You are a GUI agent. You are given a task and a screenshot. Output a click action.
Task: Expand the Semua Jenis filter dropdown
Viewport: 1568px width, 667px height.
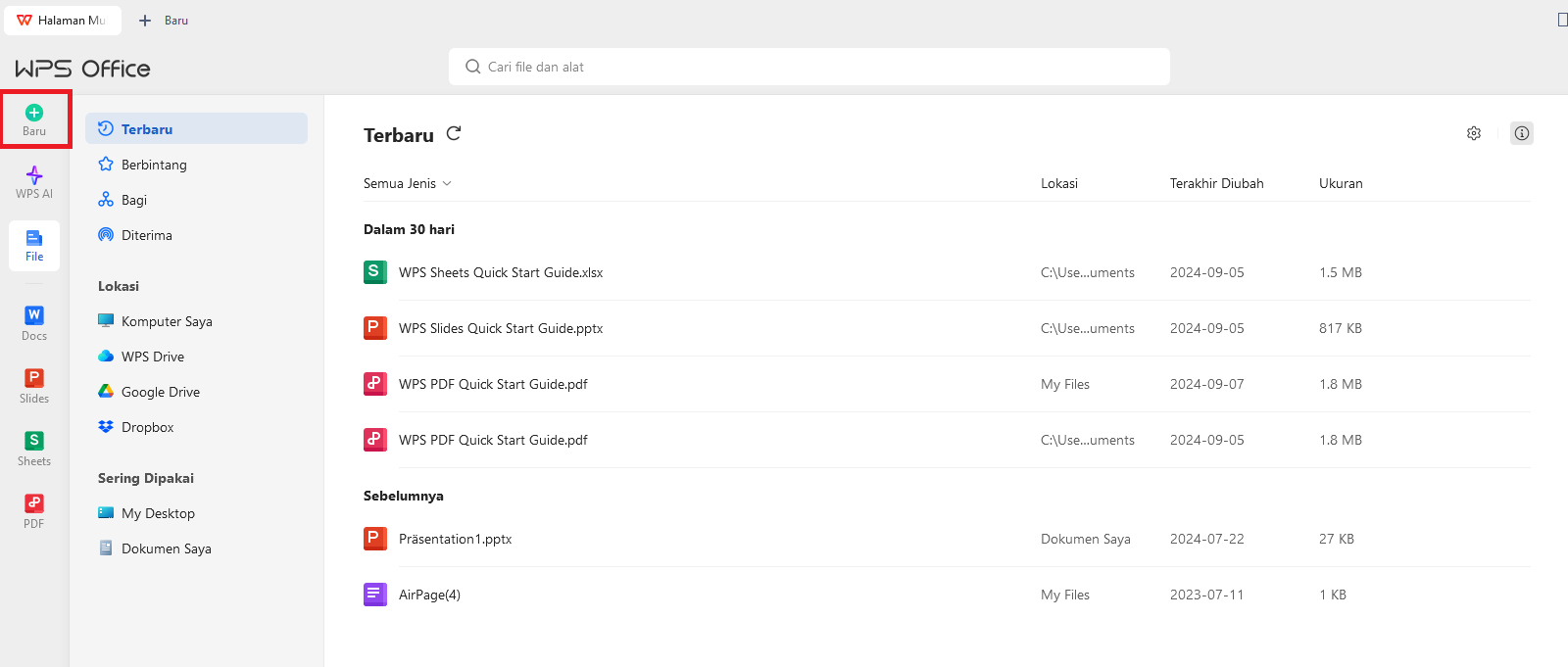[x=408, y=183]
